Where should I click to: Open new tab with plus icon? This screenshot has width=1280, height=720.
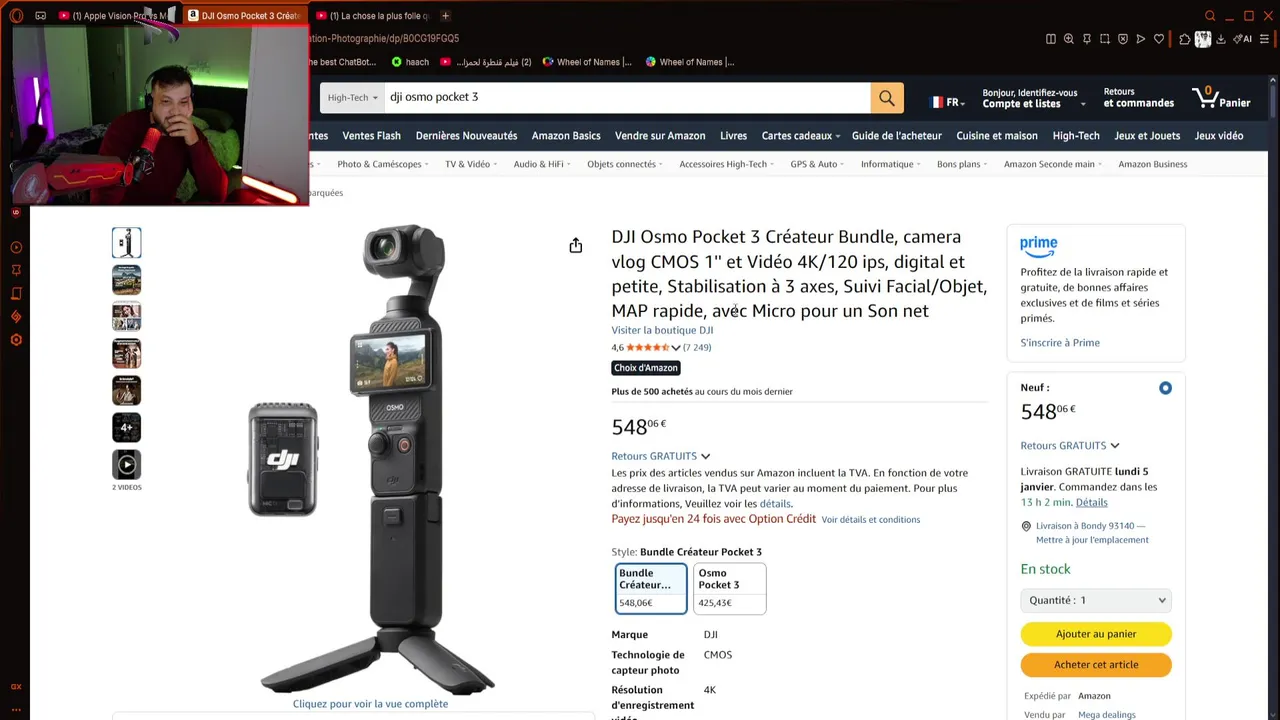pyautogui.click(x=445, y=16)
